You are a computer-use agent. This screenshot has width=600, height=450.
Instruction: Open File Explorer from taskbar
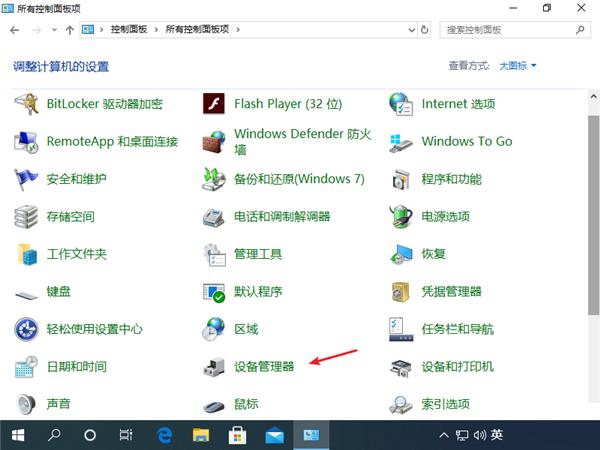201,435
